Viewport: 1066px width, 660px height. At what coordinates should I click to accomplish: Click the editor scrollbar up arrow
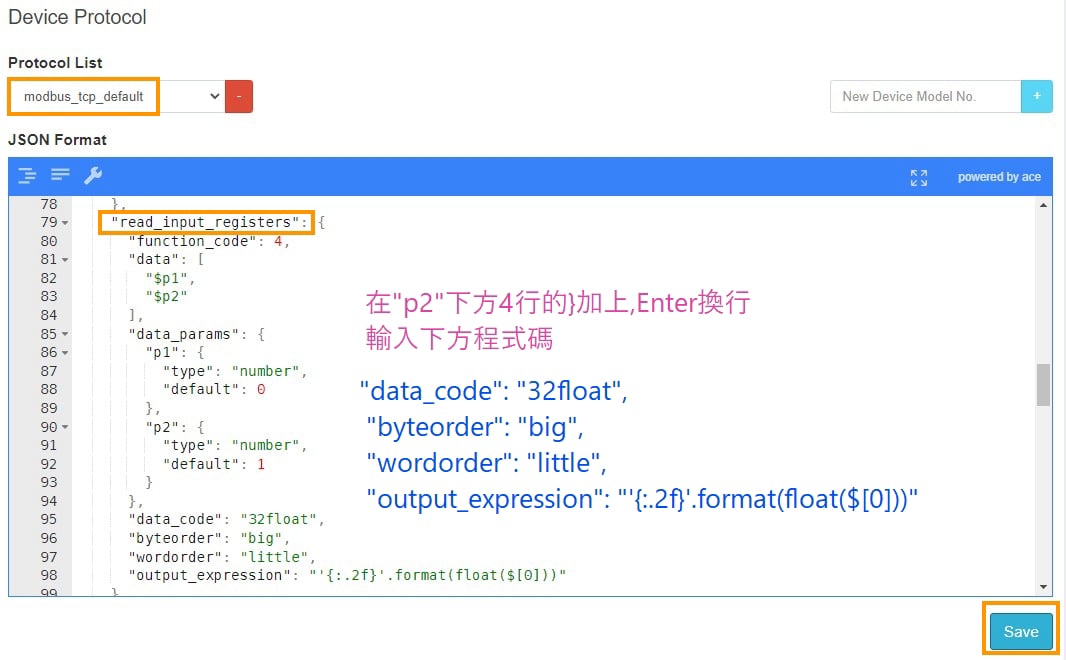1044,205
